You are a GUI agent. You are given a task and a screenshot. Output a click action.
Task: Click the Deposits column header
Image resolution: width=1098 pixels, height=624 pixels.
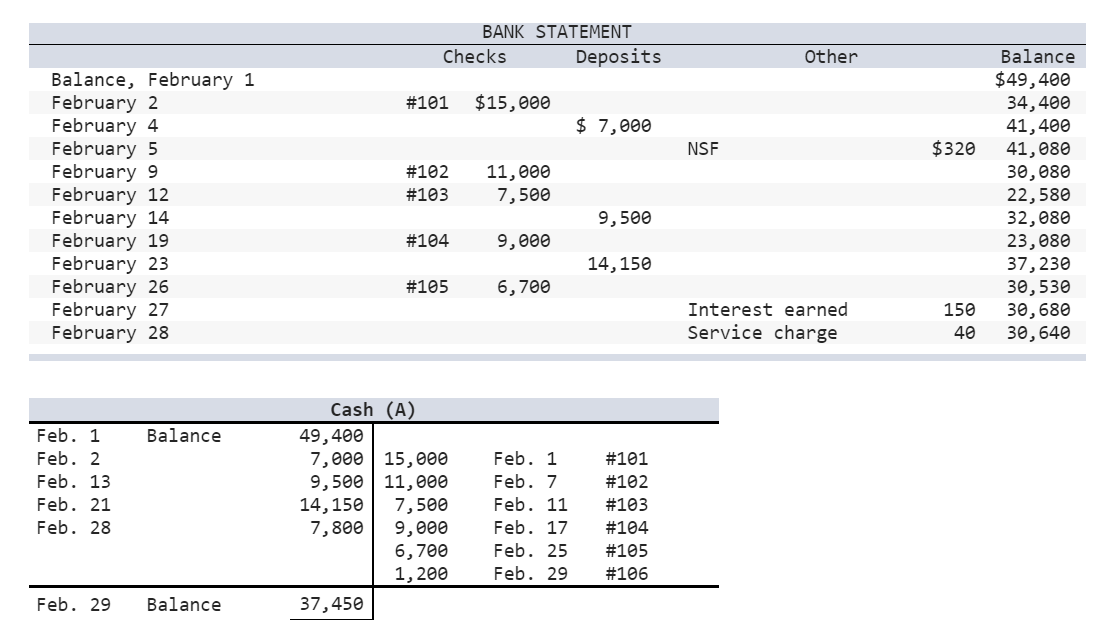616,57
